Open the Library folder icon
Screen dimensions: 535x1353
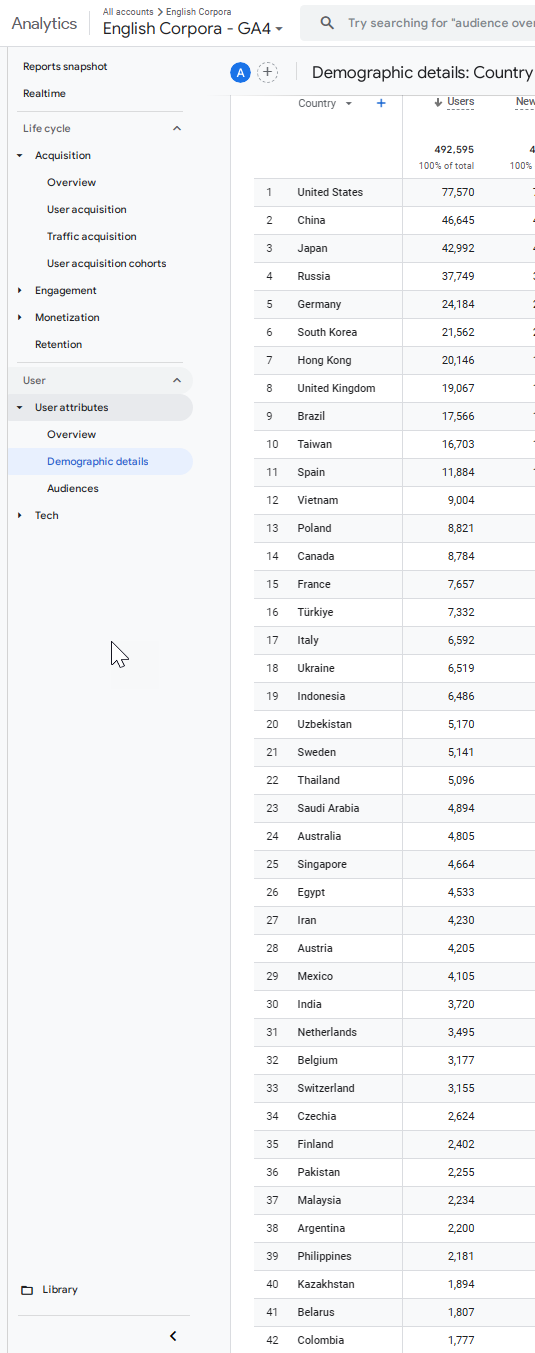click(27, 1290)
